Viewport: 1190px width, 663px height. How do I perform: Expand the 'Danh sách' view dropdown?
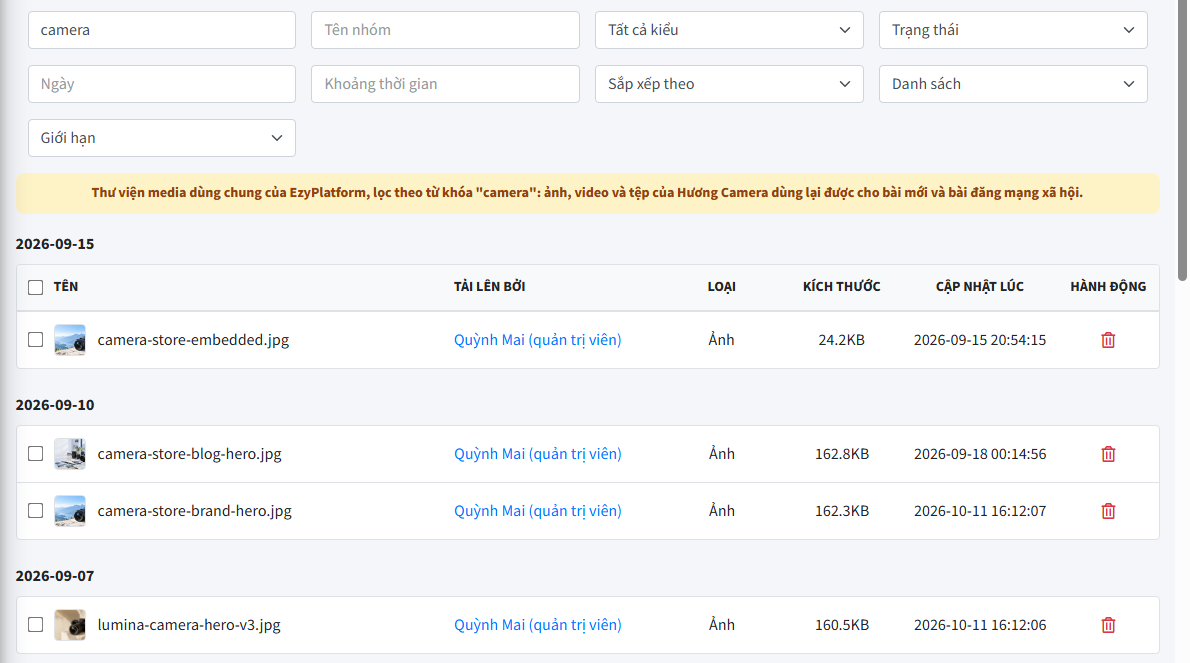(x=1013, y=84)
